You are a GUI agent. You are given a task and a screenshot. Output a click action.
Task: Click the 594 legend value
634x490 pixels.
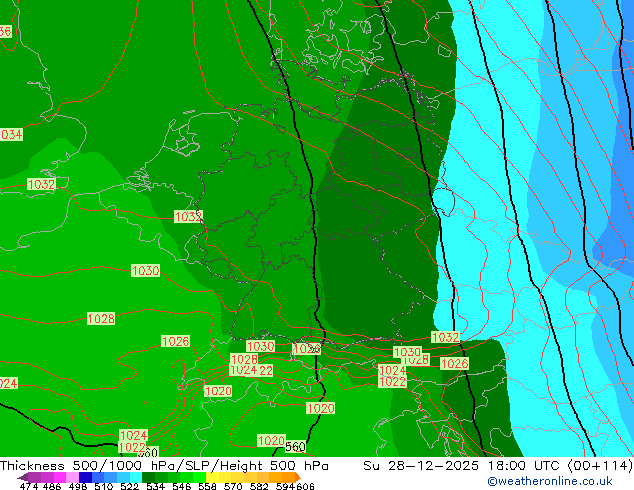click(x=285, y=486)
